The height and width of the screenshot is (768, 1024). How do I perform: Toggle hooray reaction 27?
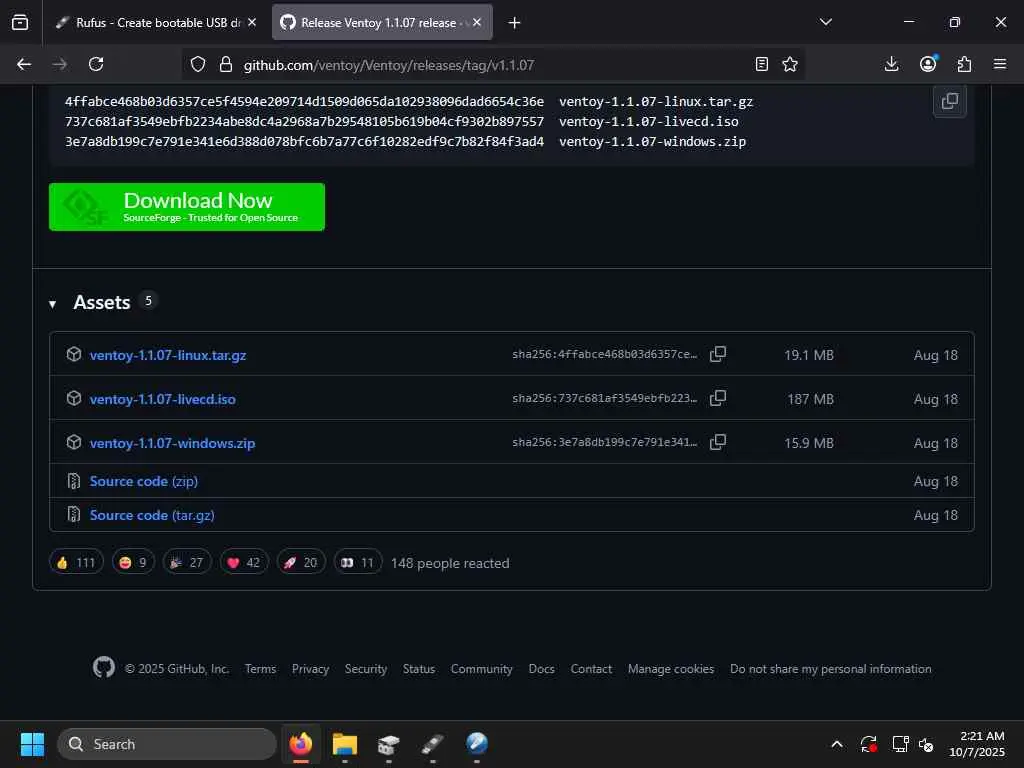point(187,562)
